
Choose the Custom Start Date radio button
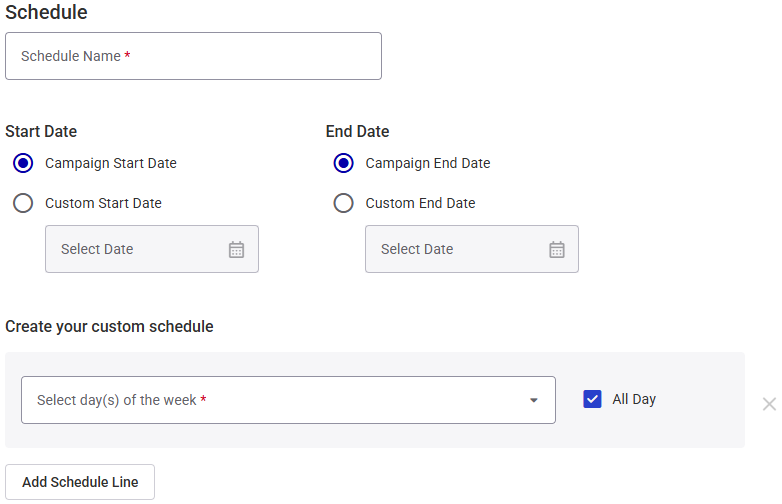[x=23, y=203]
